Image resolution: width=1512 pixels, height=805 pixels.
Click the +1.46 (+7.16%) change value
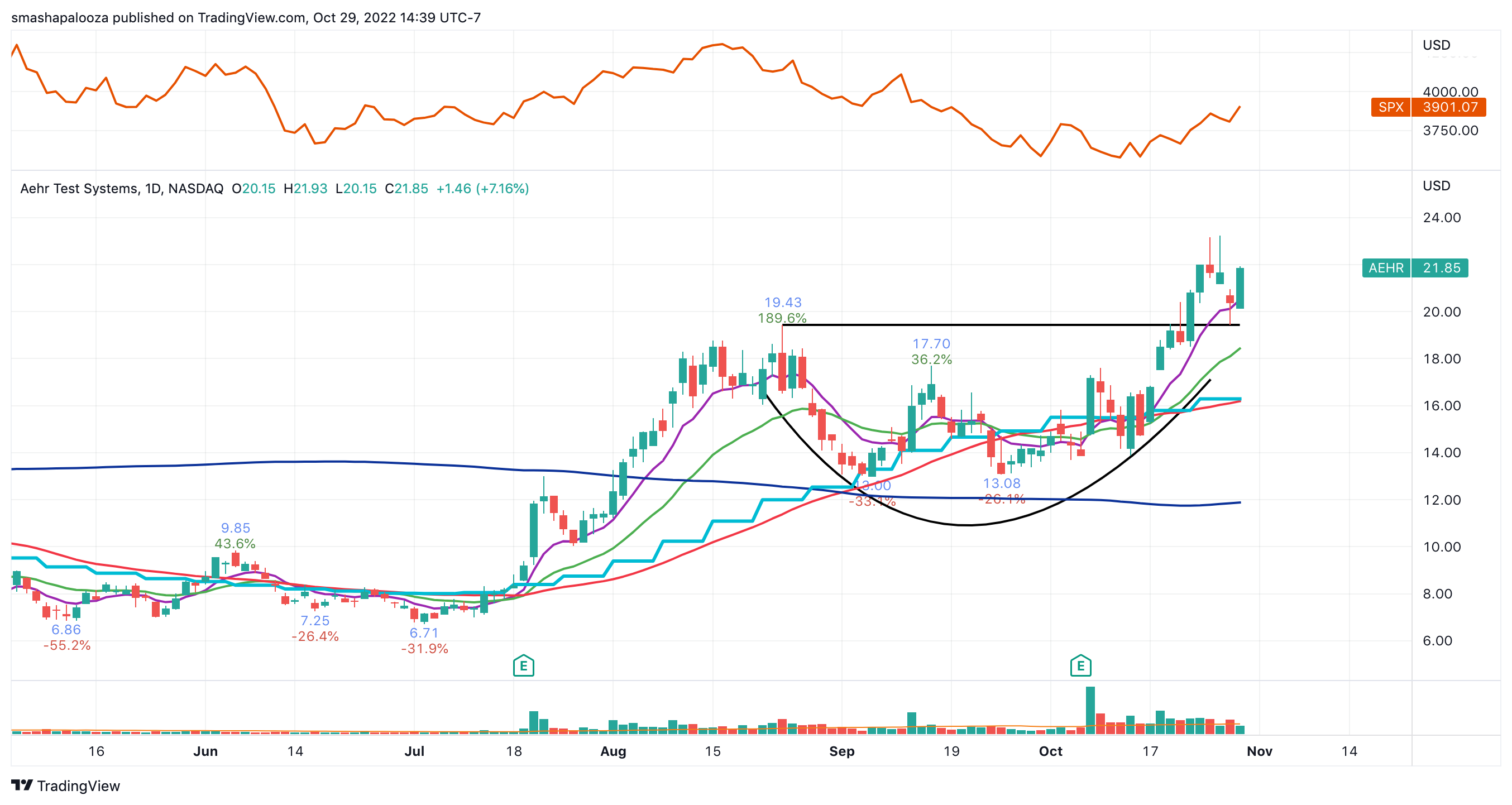[x=482, y=188]
